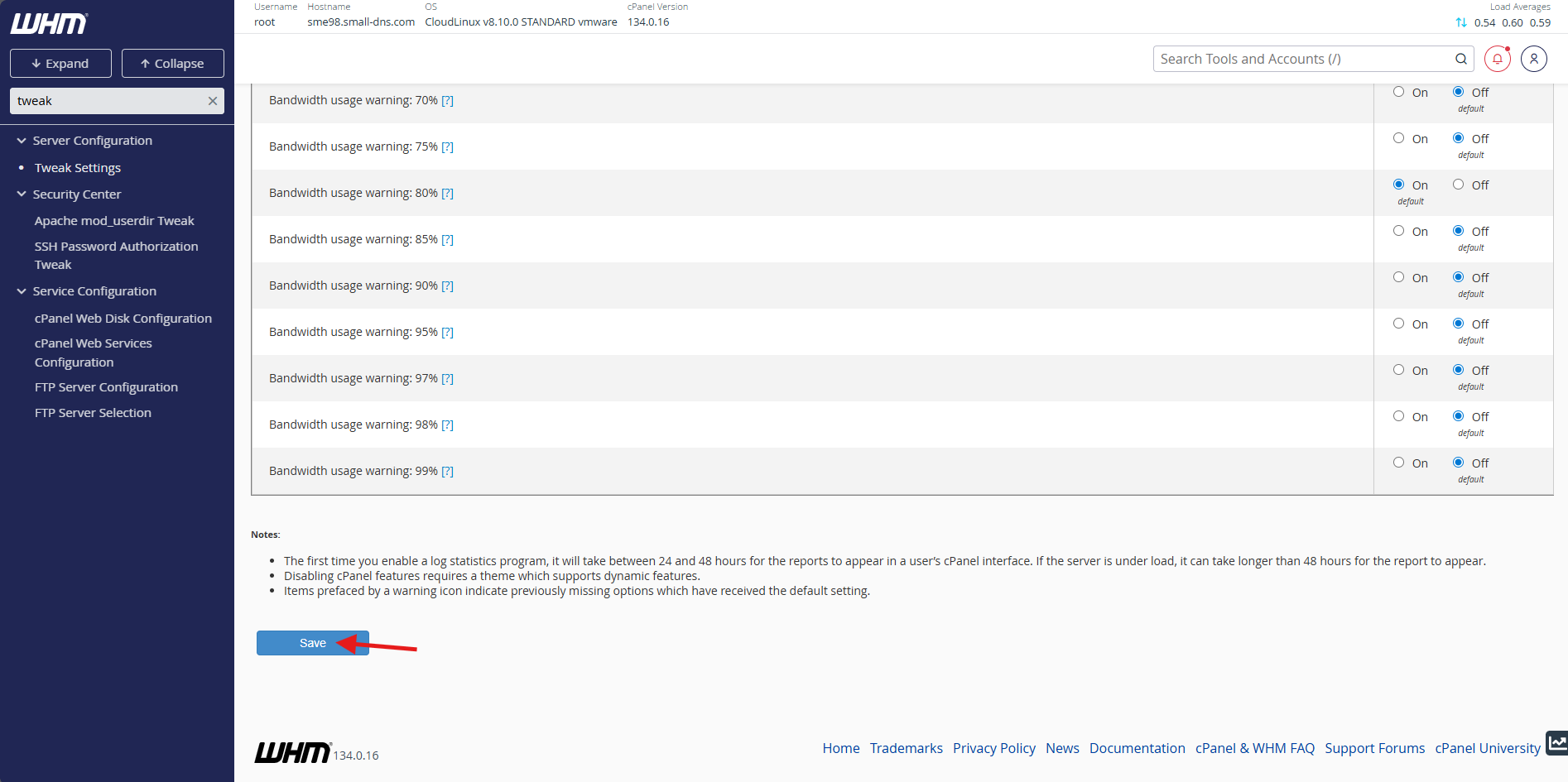This screenshot has width=1568, height=782.
Task: Open the Documentation footer link
Action: click(x=1137, y=748)
